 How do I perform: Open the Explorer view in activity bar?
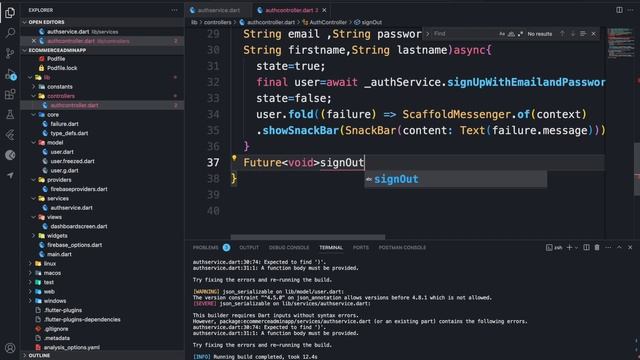10,13
